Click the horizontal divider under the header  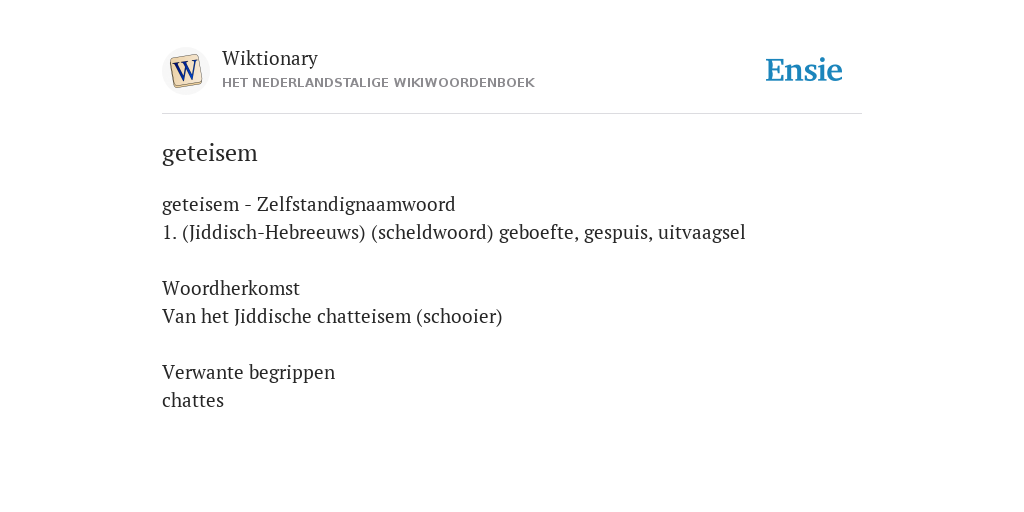pos(512,114)
